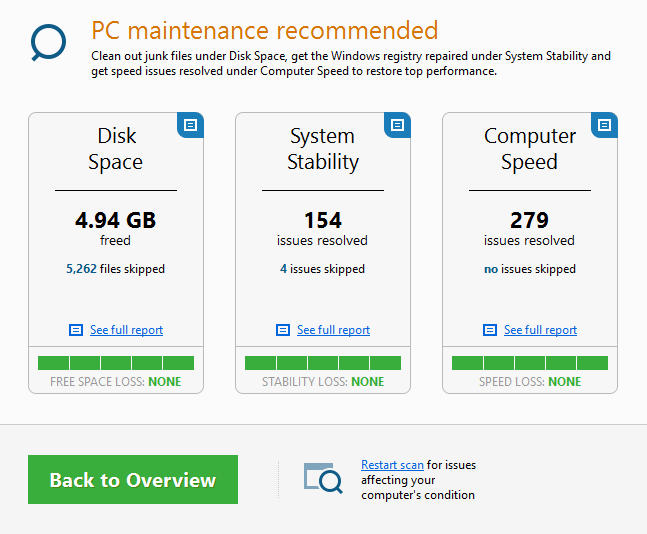Screen dimensions: 647x534
Task: Click report icon beside Computer Speed full report
Action: (x=490, y=330)
